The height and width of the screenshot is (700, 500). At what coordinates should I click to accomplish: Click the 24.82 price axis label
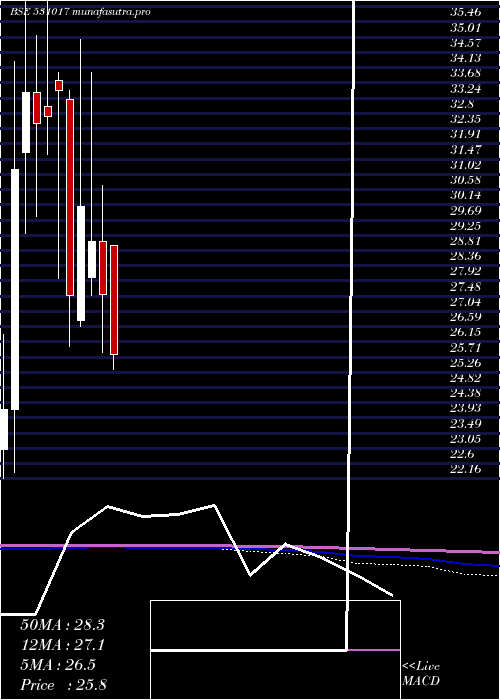(465, 379)
